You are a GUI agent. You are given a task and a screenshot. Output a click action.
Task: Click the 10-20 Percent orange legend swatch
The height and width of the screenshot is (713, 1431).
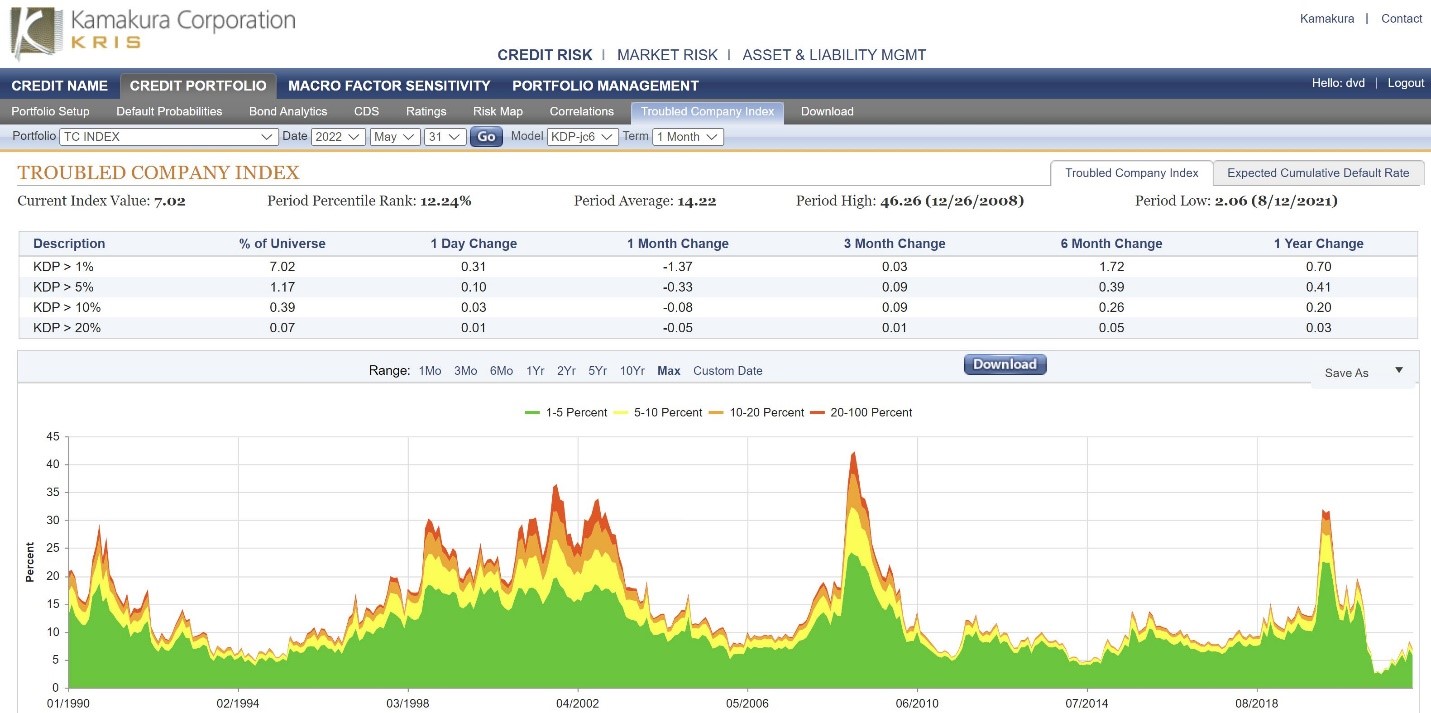click(x=717, y=412)
